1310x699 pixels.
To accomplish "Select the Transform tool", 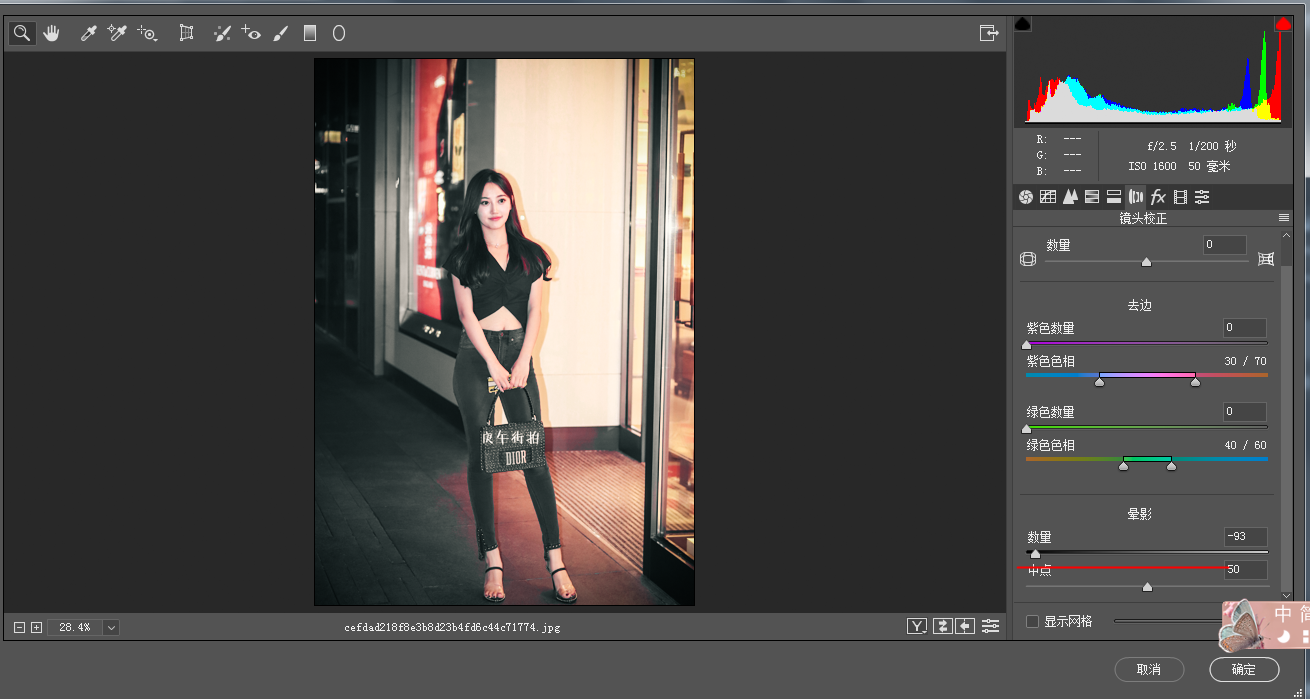I will click(186, 34).
